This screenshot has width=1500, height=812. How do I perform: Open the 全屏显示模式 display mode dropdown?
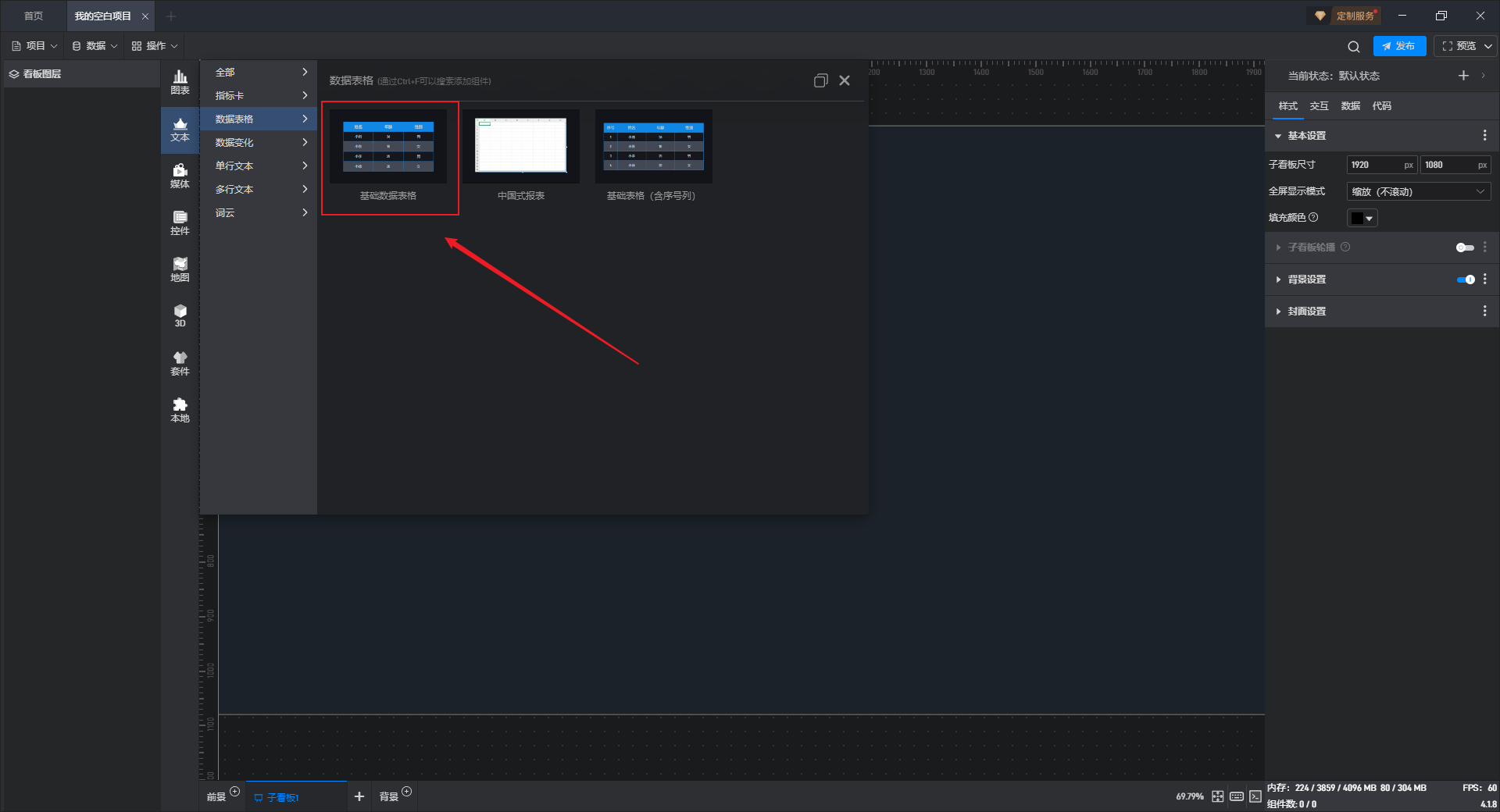pos(1418,191)
